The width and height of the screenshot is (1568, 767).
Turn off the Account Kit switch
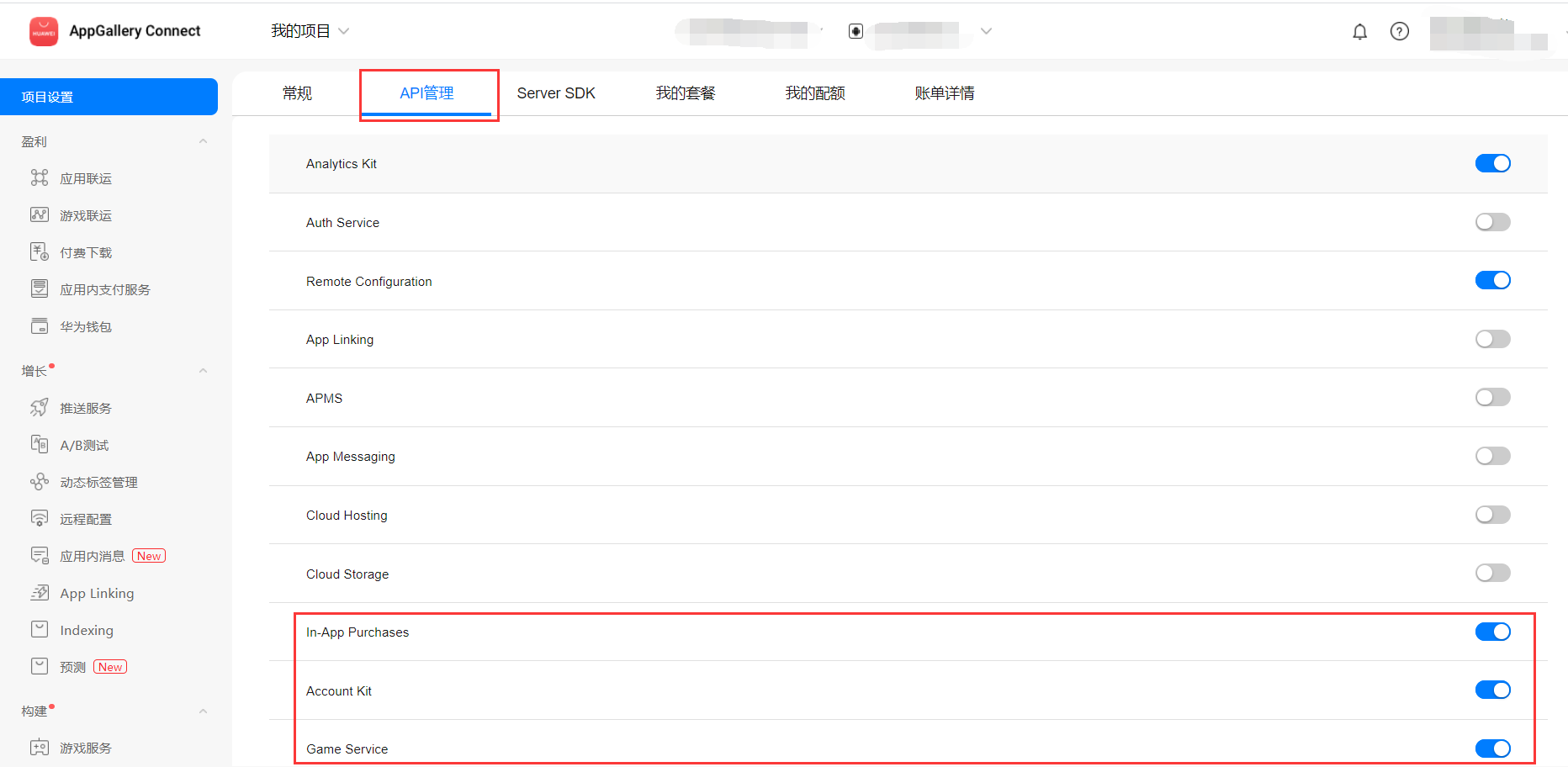pyautogui.click(x=1492, y=690)
